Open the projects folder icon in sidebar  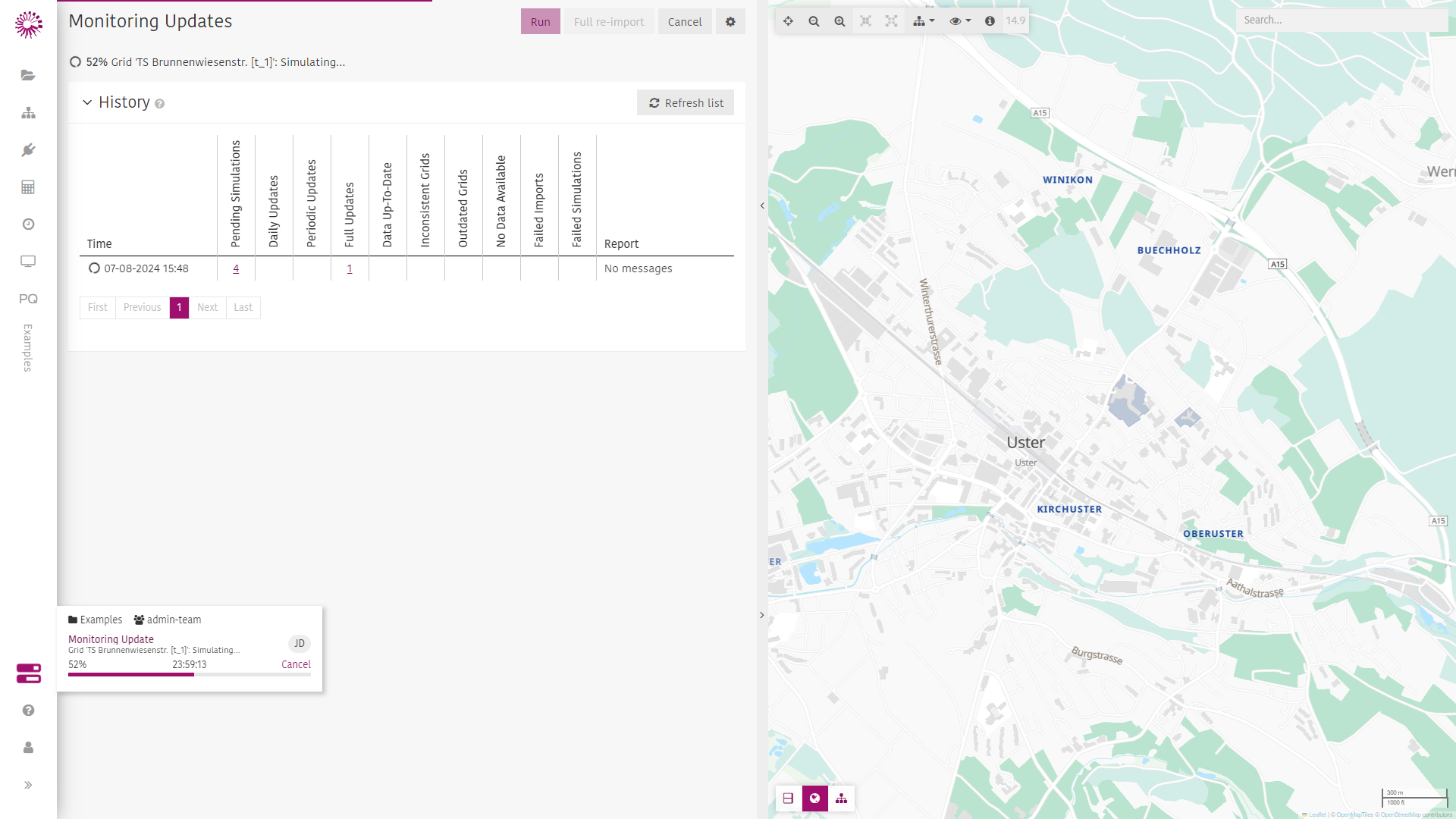pos(28,75)
